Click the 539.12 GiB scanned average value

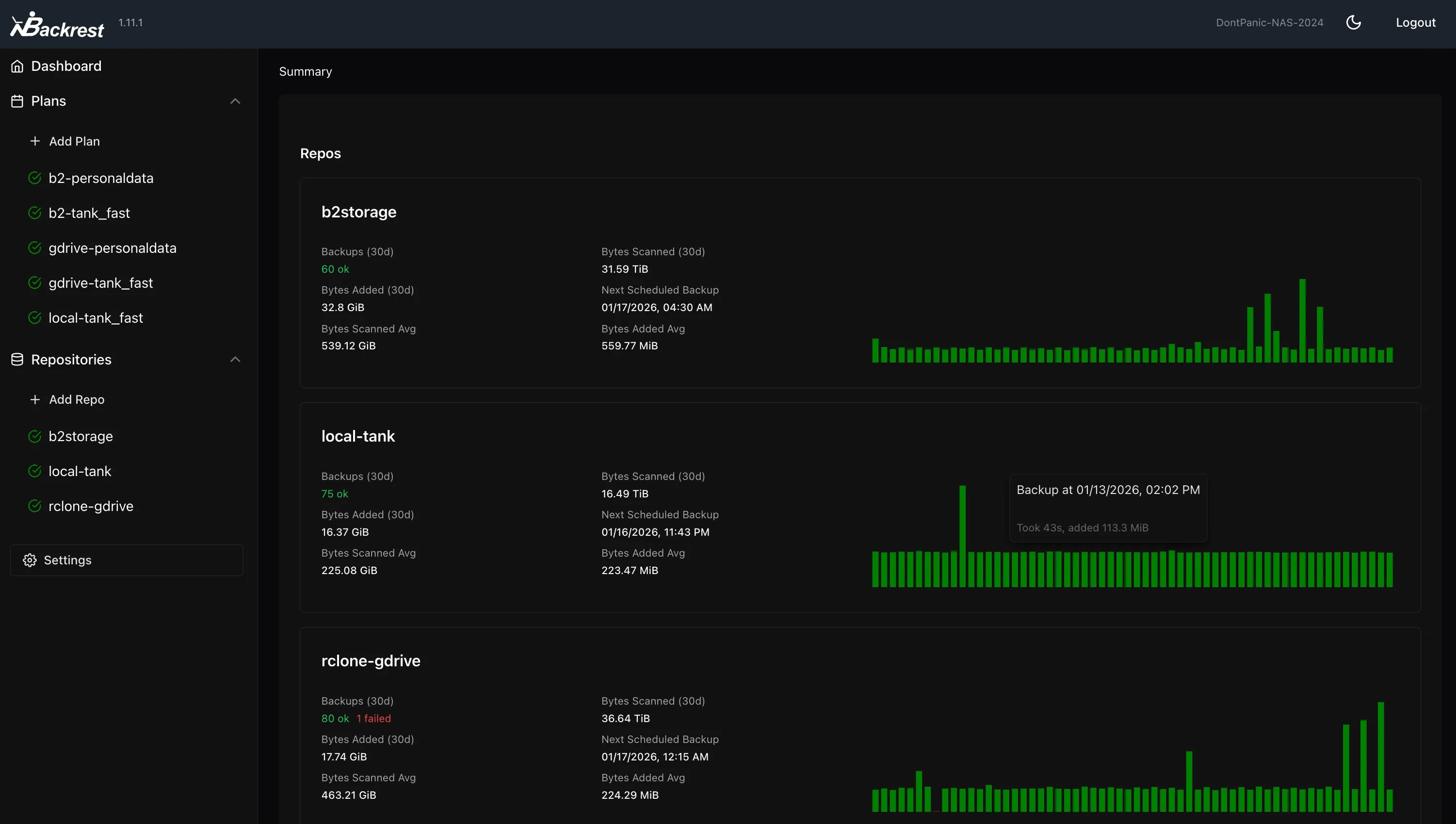pyautogui.click(x=348, y=346)
